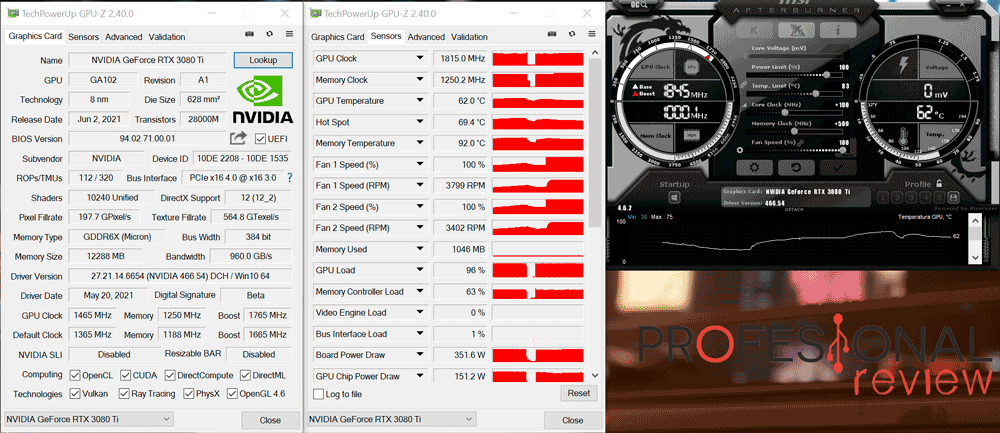
Task: Switch to Validation tab in left GPU-Z window
Action: click(167, 37)
